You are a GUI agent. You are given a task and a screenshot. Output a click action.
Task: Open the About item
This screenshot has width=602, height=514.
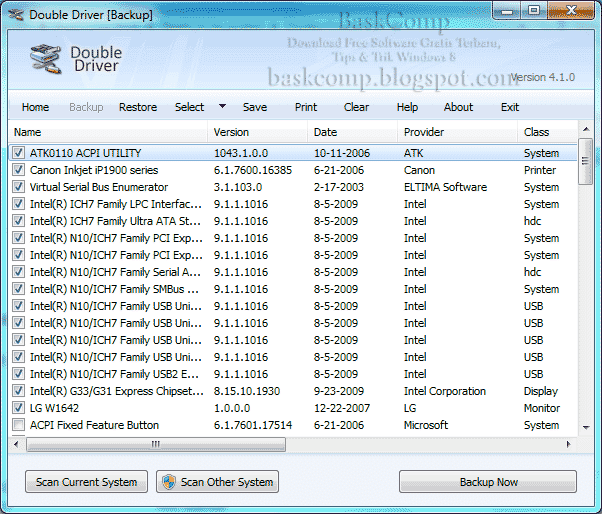point(458,107)
